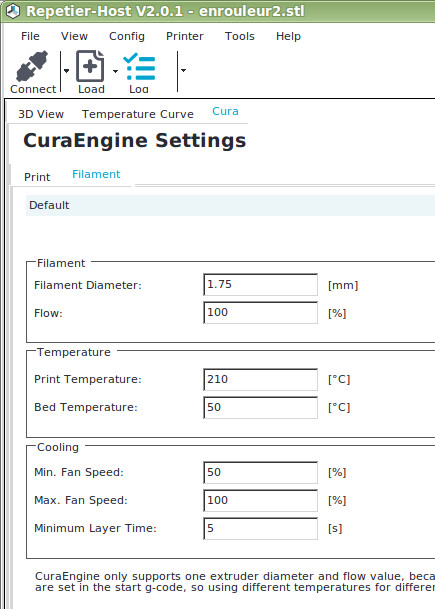435x609 pixels.
Task: Click the Flow label
Action: click(x=48, y=313)
